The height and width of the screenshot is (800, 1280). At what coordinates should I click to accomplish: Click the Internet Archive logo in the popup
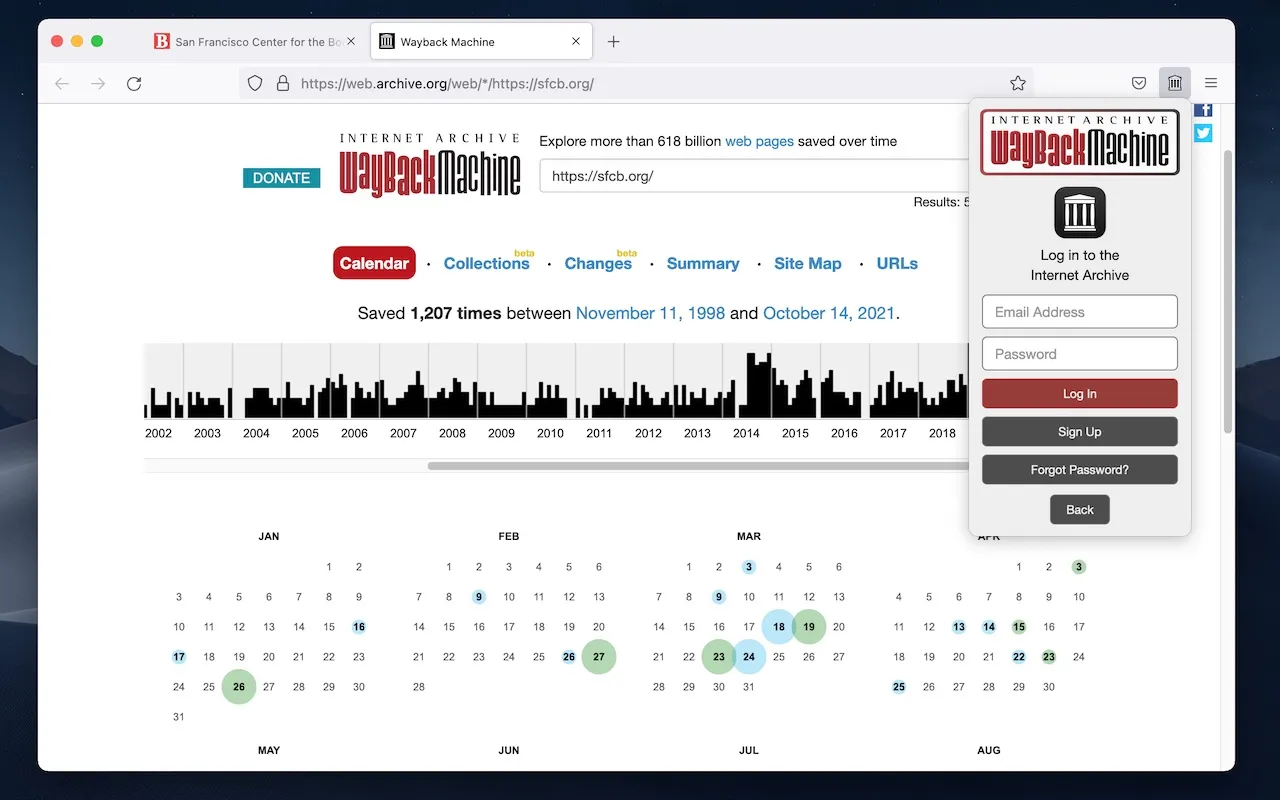1079,213
